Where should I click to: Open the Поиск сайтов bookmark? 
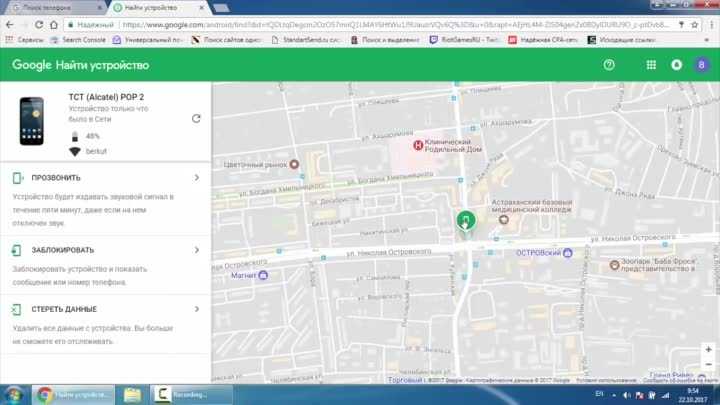[x=226, y=40]
